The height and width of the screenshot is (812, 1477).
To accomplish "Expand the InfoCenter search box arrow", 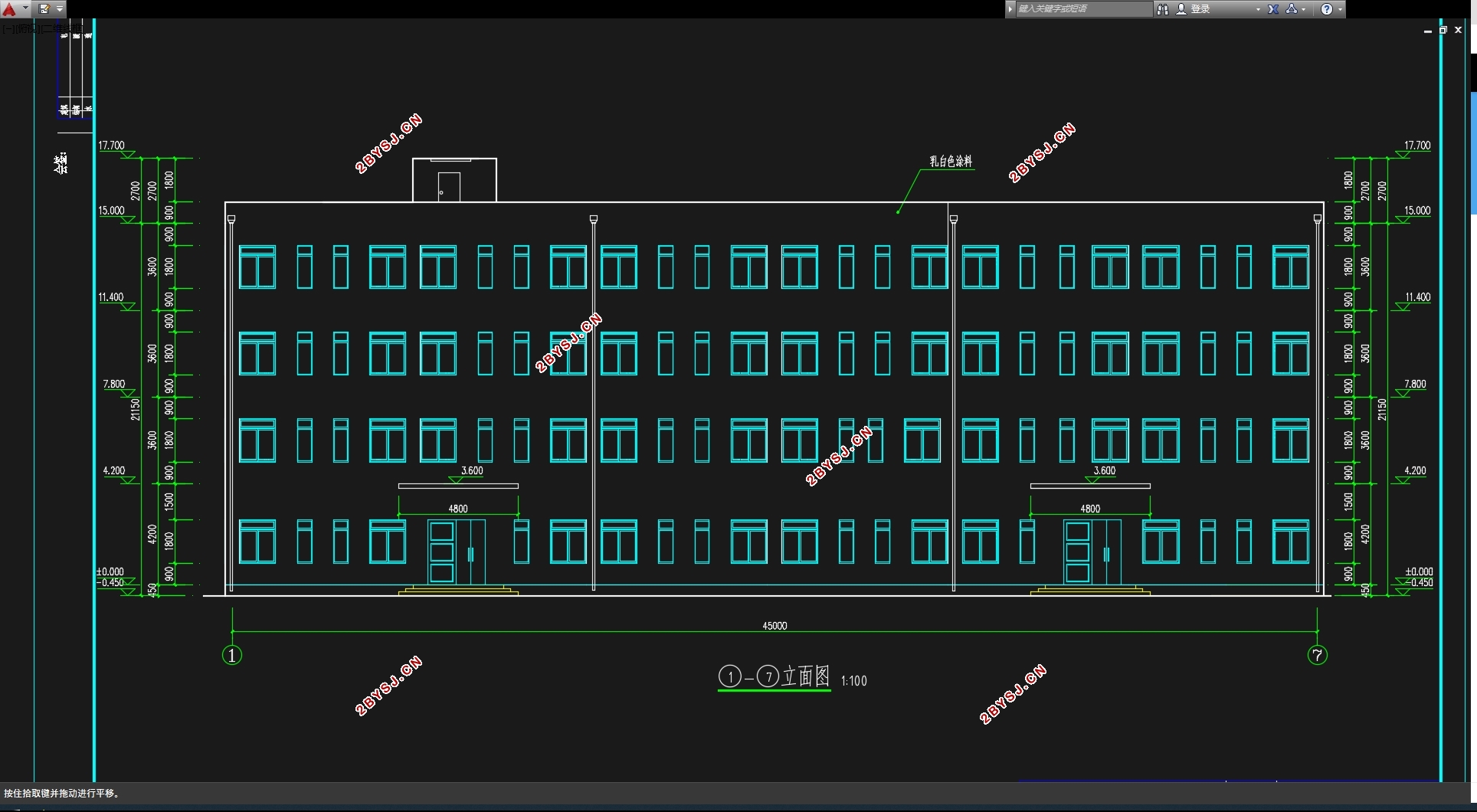I will coord(1010,9).
